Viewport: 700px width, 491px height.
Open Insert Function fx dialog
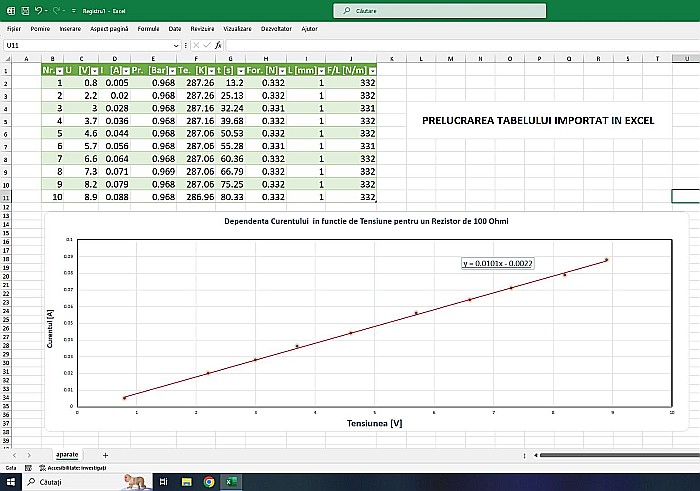(x=218, y=45)
